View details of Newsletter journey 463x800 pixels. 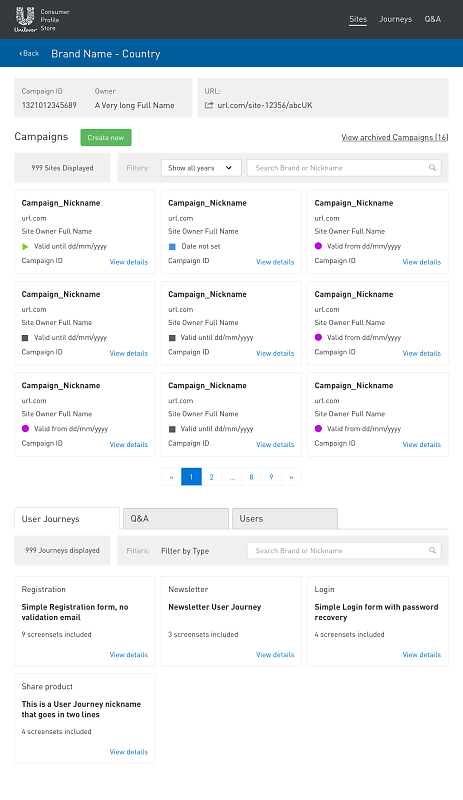pos(275,655)
